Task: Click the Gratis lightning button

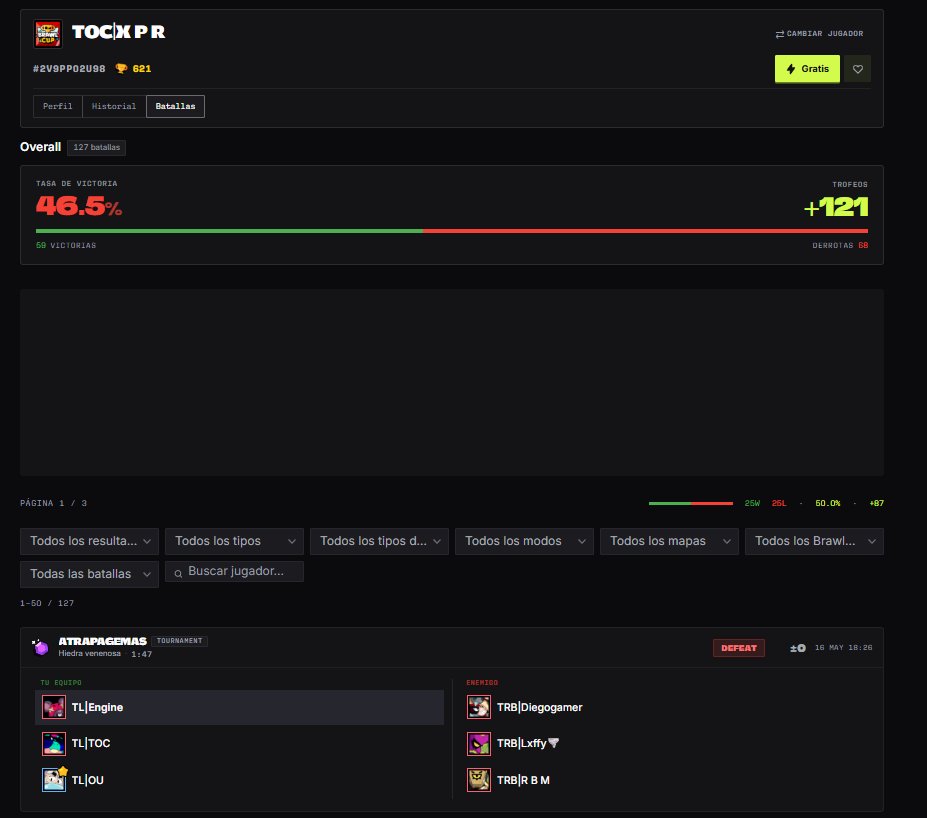Action: 807,69
